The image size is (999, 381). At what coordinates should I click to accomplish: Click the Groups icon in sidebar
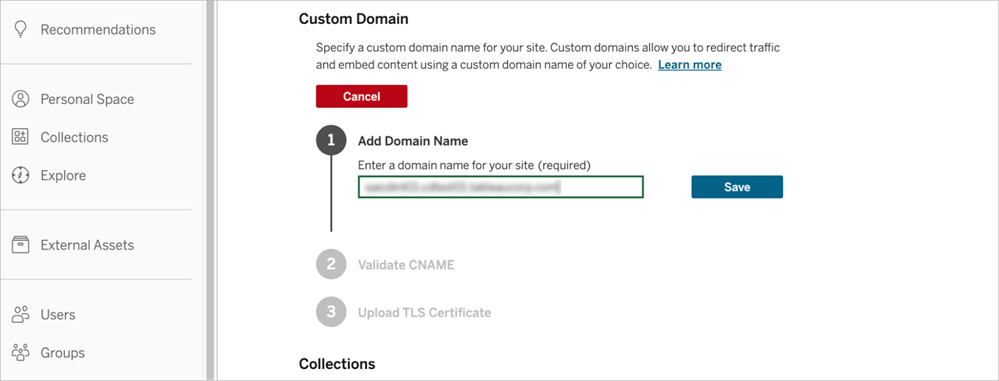pyautogui.click(x=21, y=352)
